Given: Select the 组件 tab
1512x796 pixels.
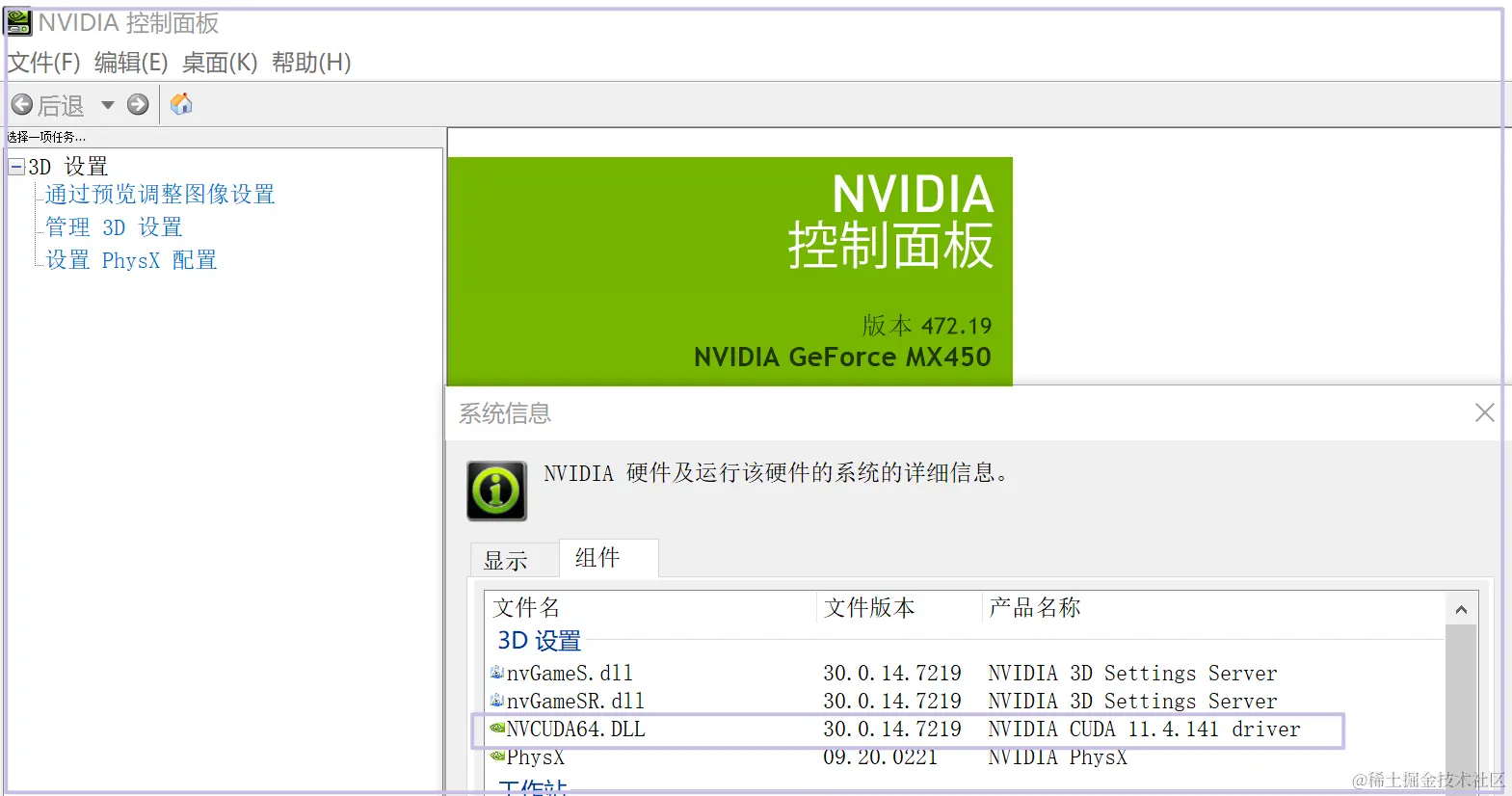Looking at the screenshot, I should point(608,558).
